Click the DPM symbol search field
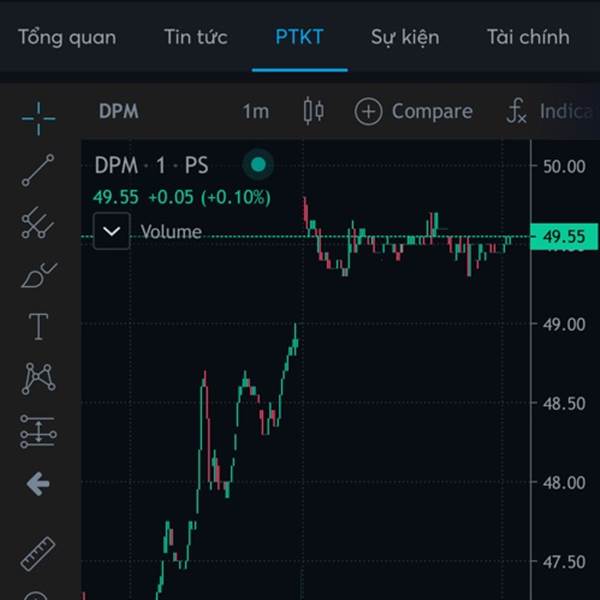Viewport: 600px width, 600px height. (119, 111)
